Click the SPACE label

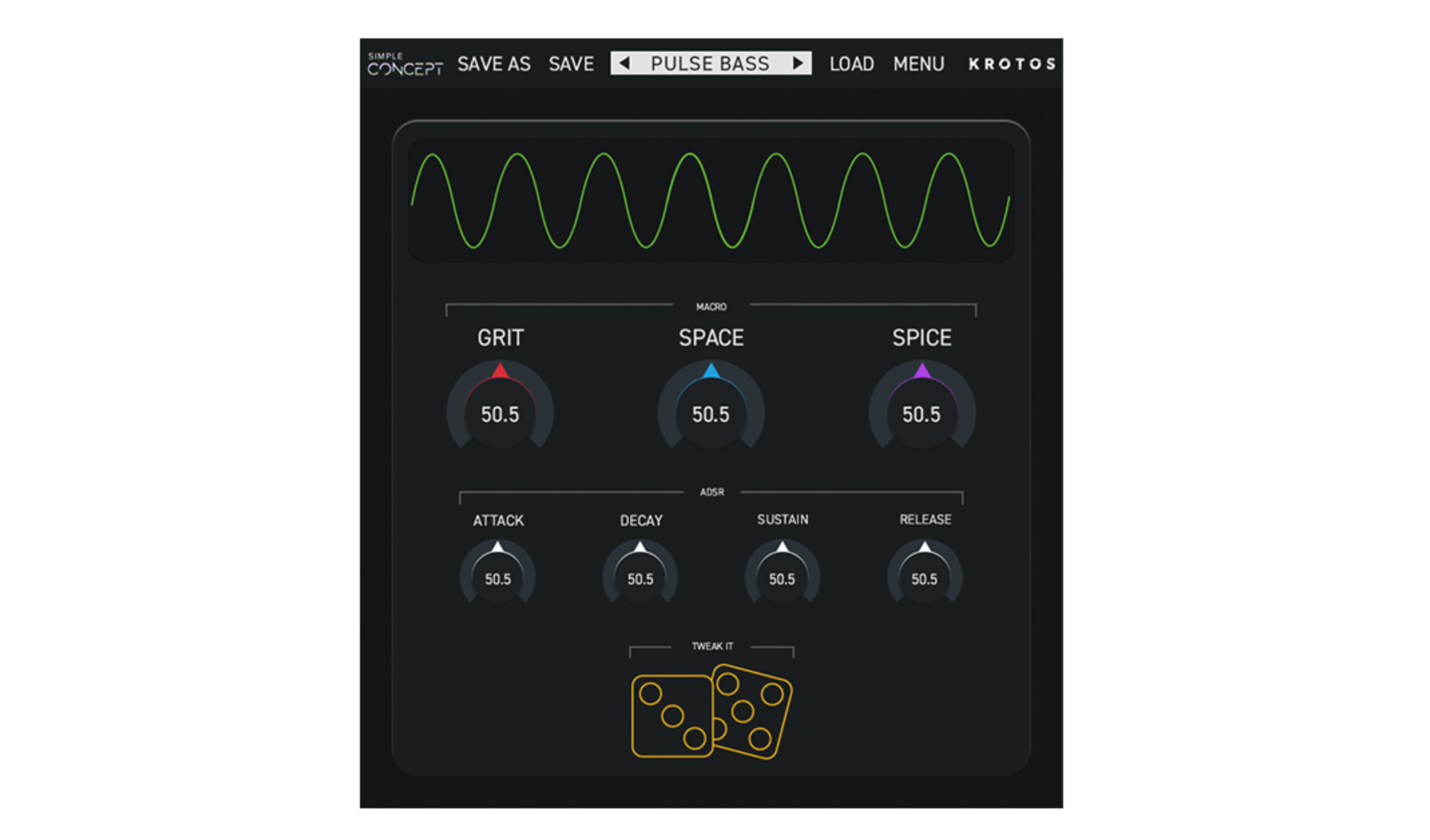pyautogui.click(x=711, y=338)
